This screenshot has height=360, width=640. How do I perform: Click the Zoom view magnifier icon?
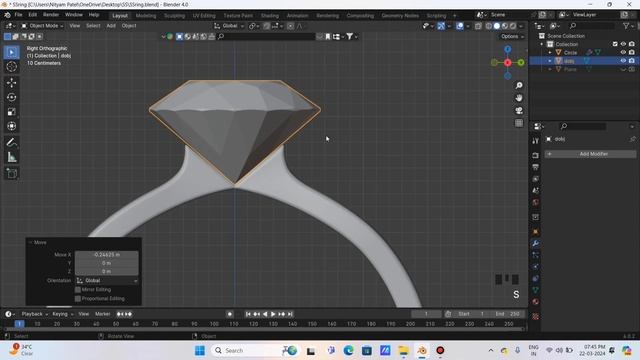click(x=519, y=85)
